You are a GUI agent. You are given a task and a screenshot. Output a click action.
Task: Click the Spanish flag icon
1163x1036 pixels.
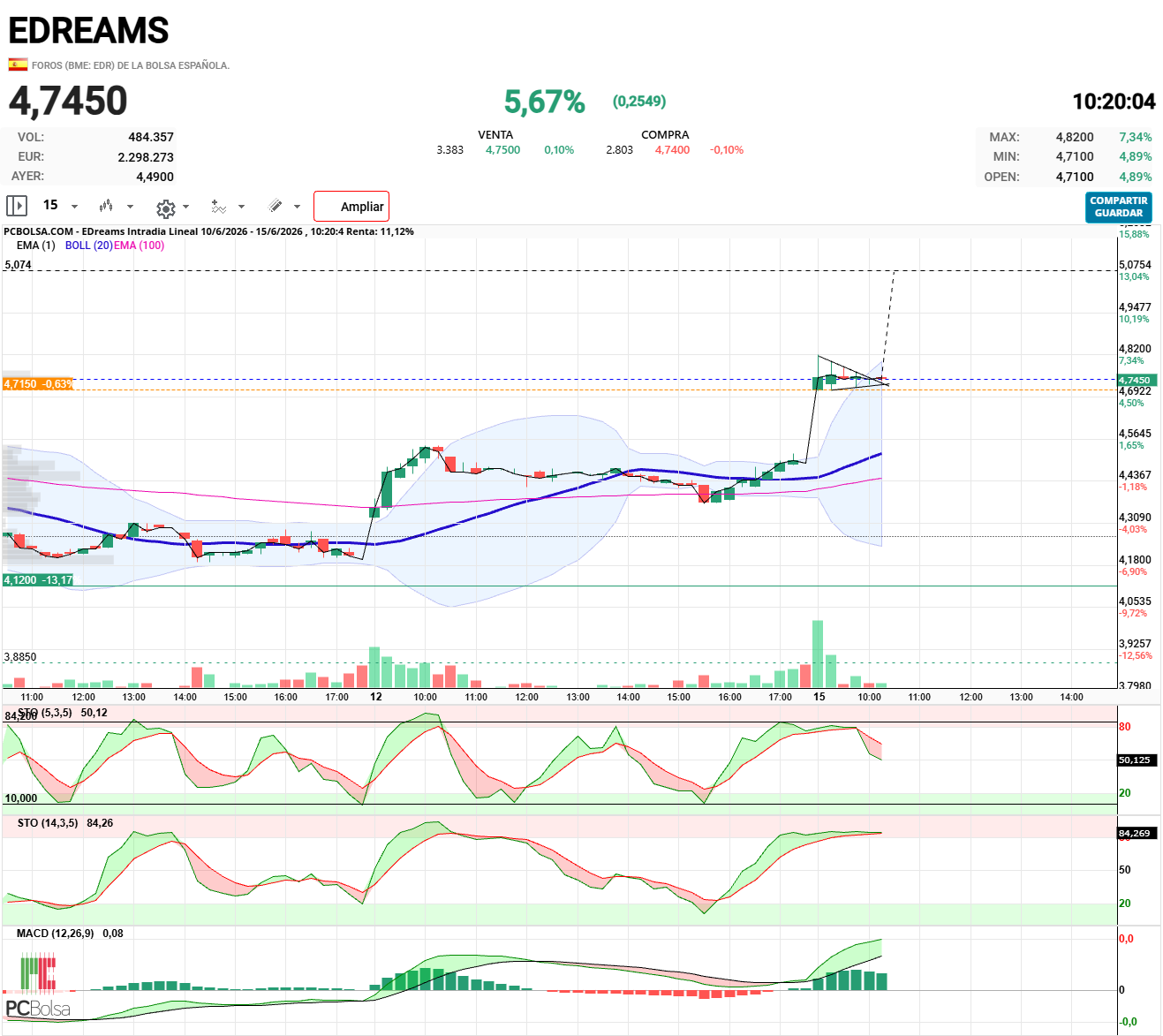tap(18, 64)
